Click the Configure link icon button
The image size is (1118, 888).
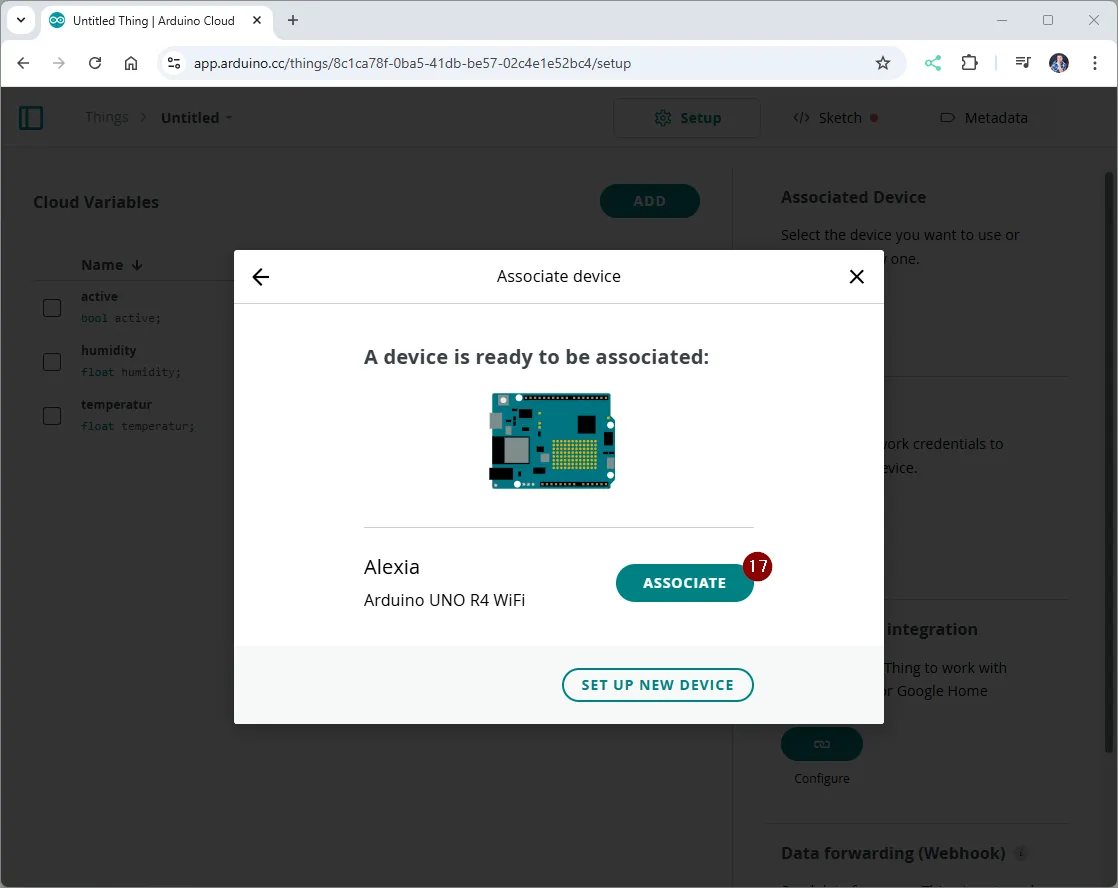point(821,744)
